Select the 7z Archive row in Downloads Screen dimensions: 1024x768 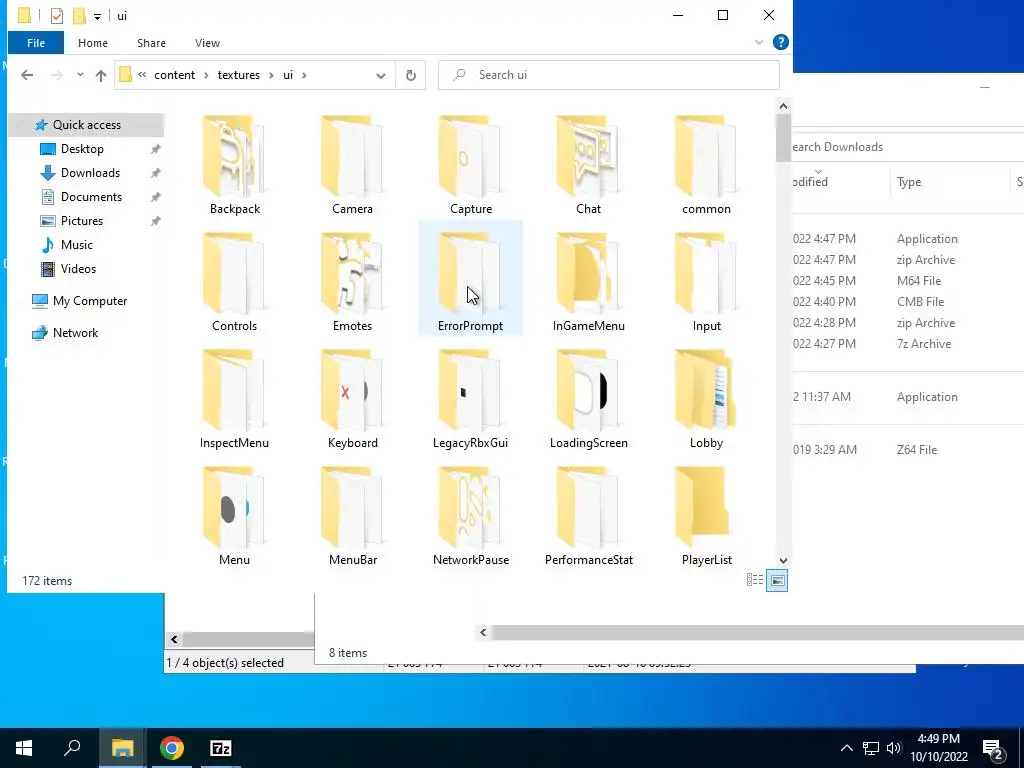coord(908,344)
